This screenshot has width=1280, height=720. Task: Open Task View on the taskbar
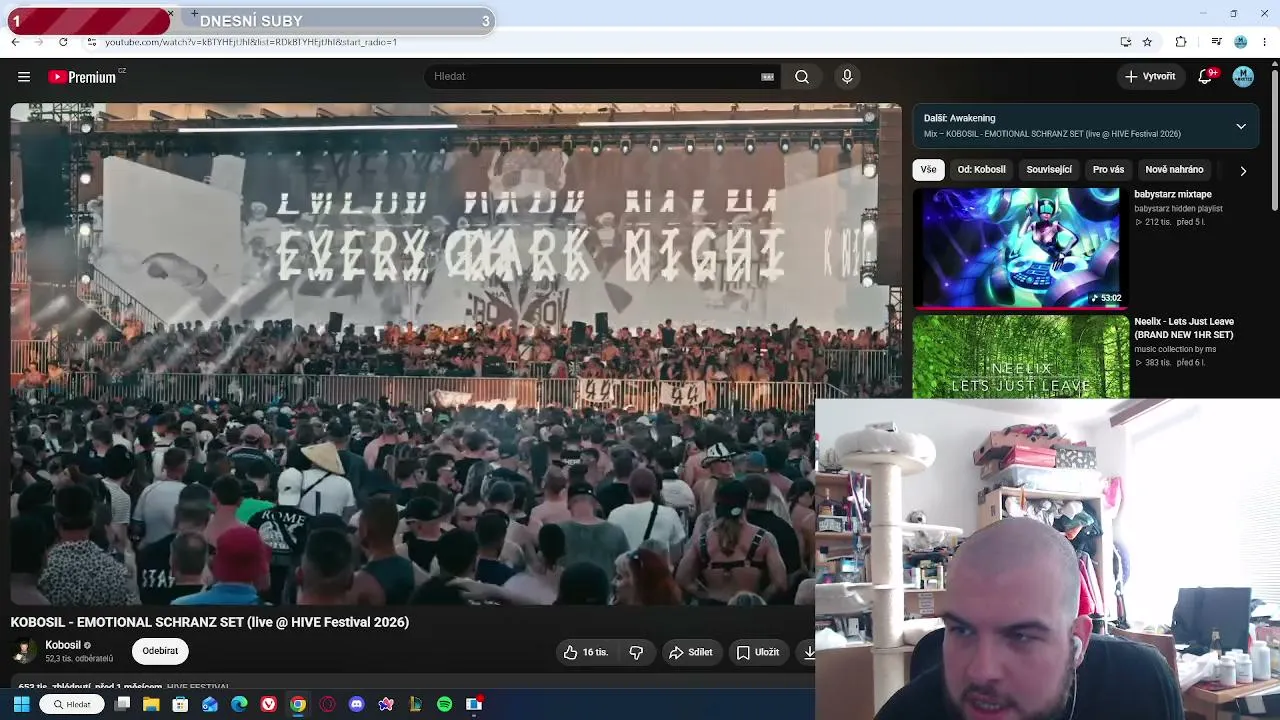[x=122, y=704]
